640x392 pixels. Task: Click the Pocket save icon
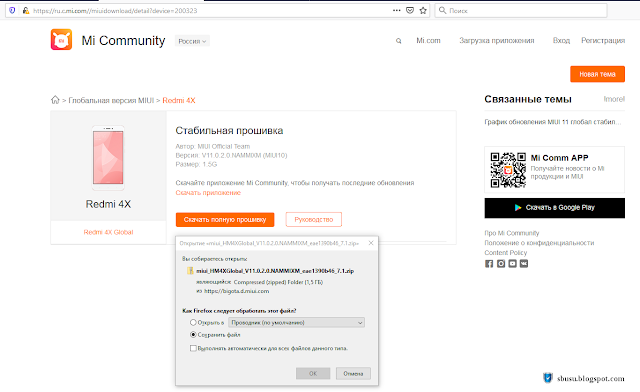pyautogui.click(x=410, y=10)
